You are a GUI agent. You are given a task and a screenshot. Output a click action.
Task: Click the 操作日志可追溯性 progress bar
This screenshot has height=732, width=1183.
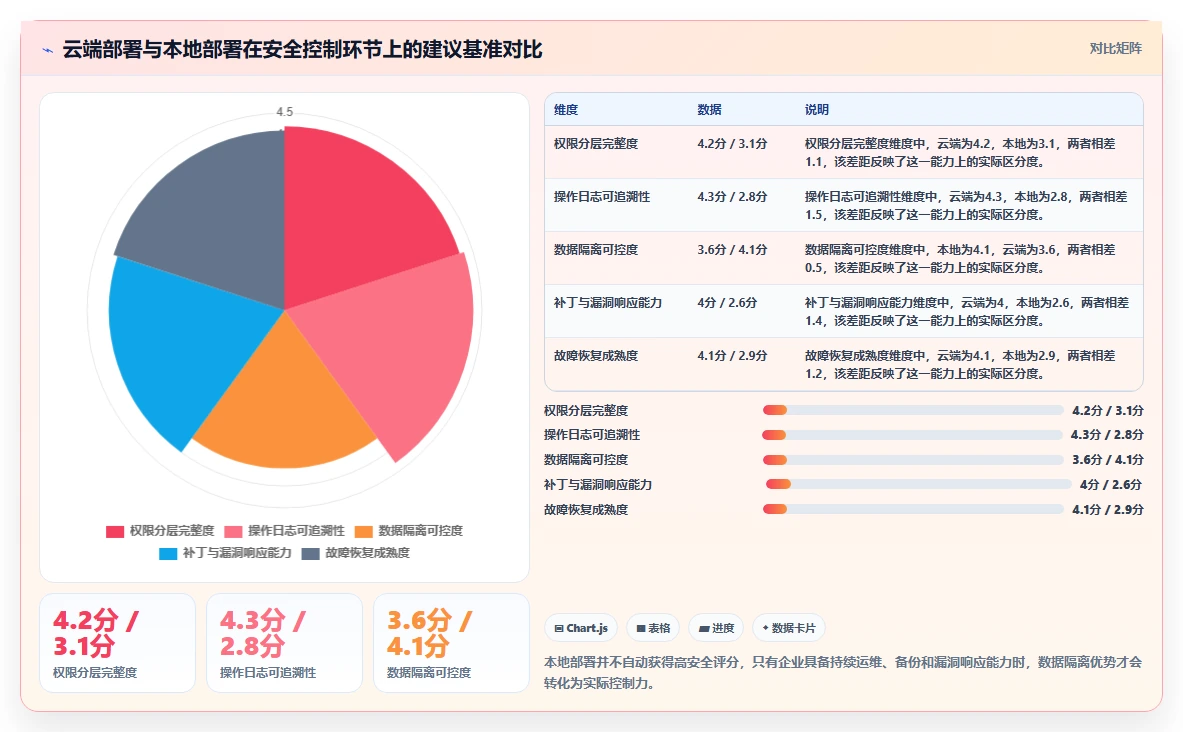point(912,435)
